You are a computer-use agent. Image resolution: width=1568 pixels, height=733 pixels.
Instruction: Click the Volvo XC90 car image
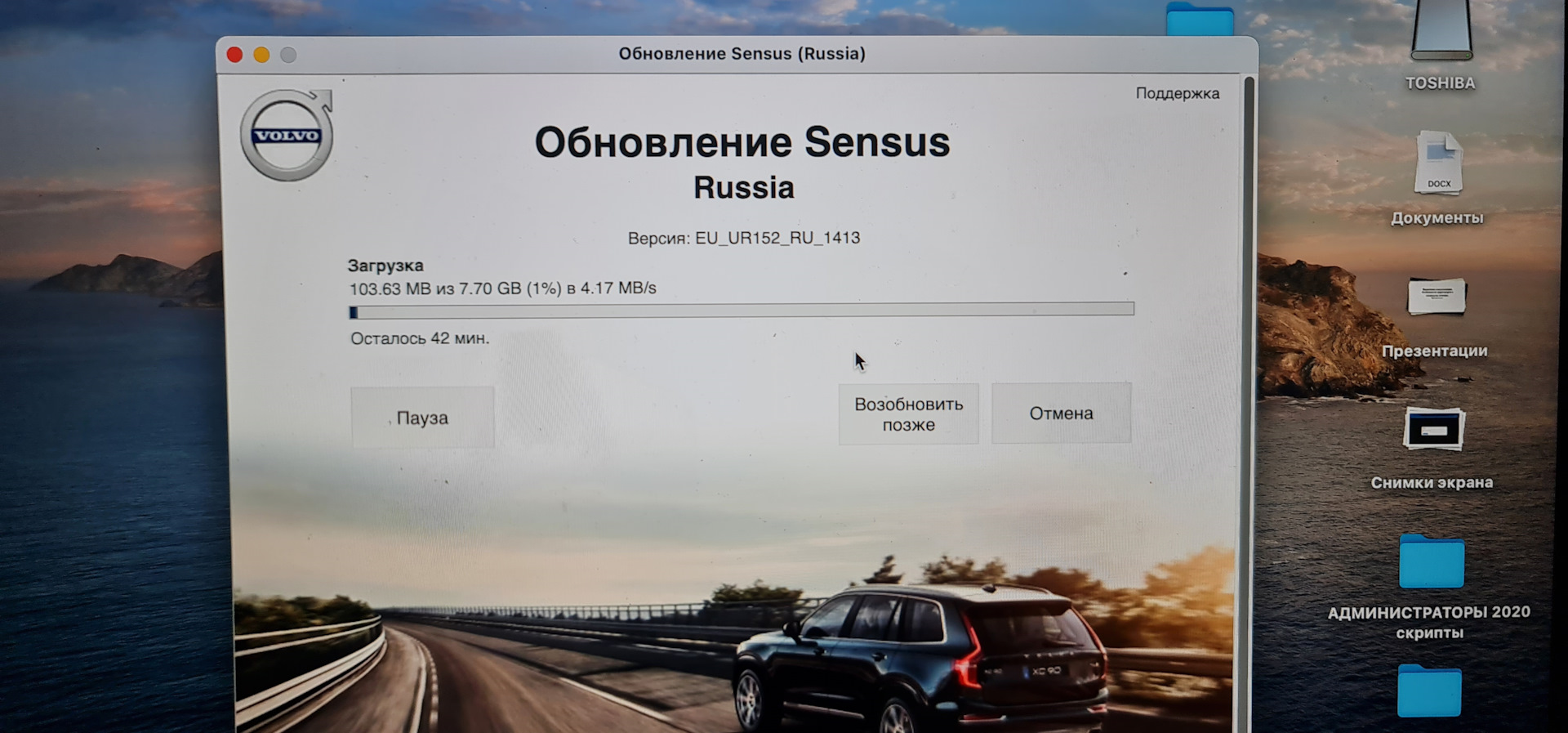click(920, 658)
